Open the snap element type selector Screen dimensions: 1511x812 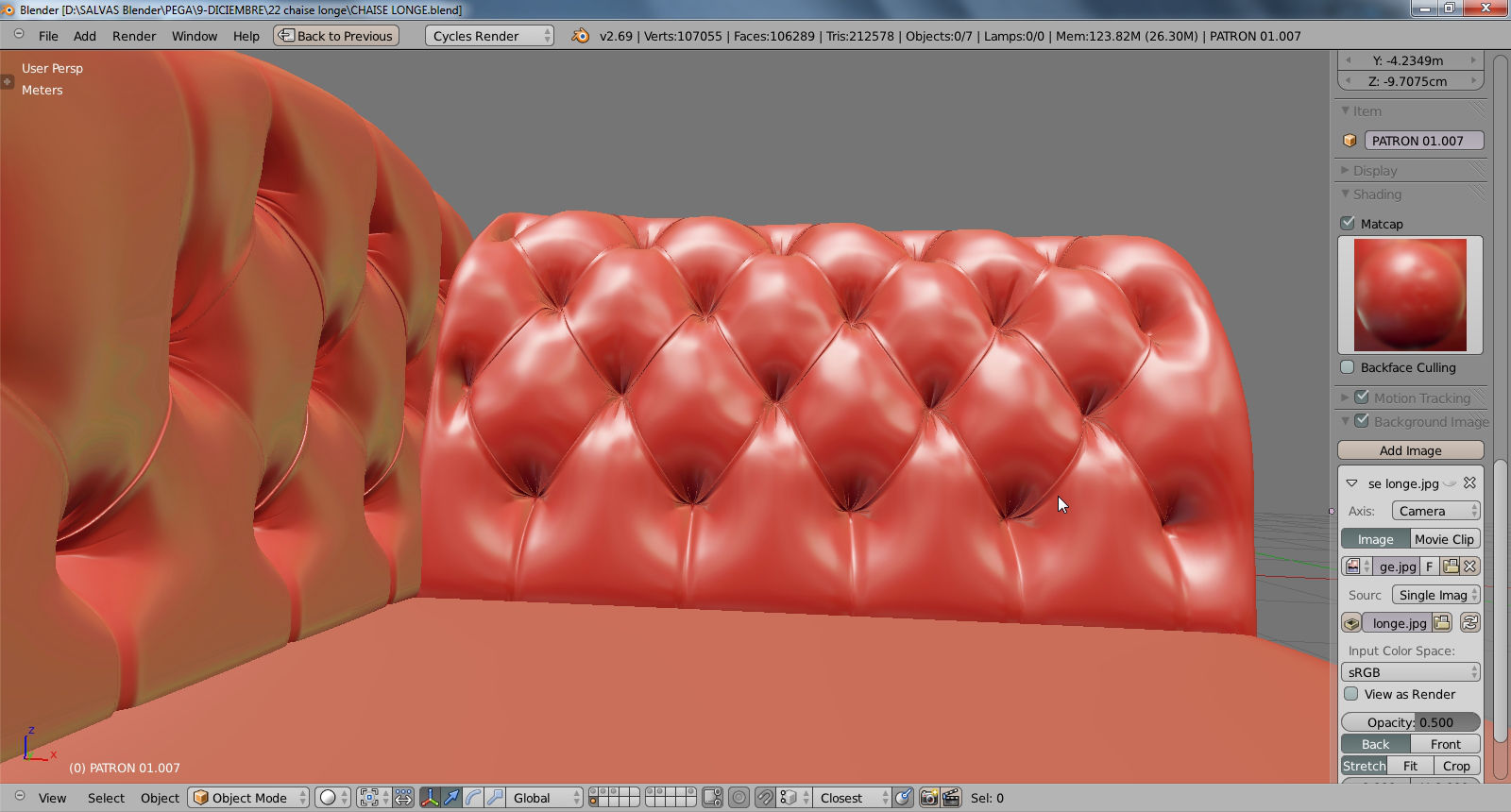click(x=794, y=798)
